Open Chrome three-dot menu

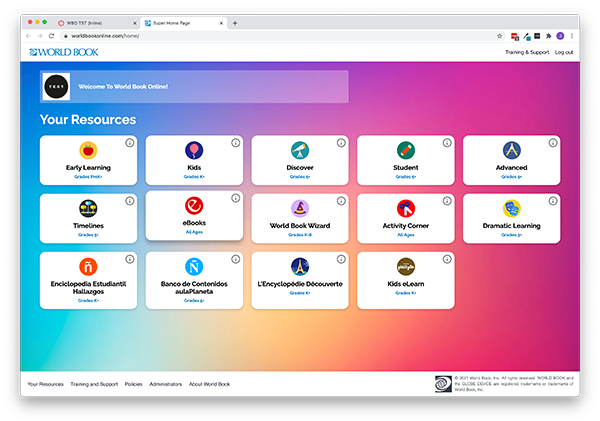(572, 36)
